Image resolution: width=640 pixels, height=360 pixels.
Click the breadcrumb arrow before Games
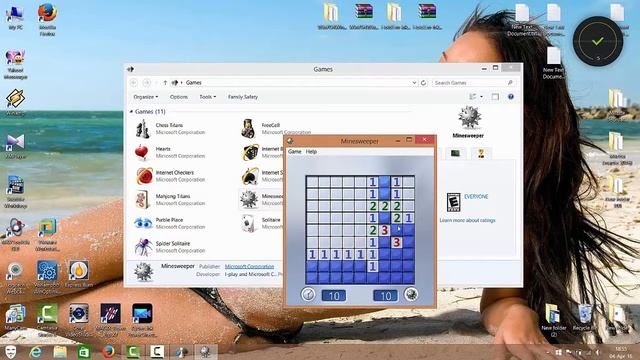coord(182,83)
